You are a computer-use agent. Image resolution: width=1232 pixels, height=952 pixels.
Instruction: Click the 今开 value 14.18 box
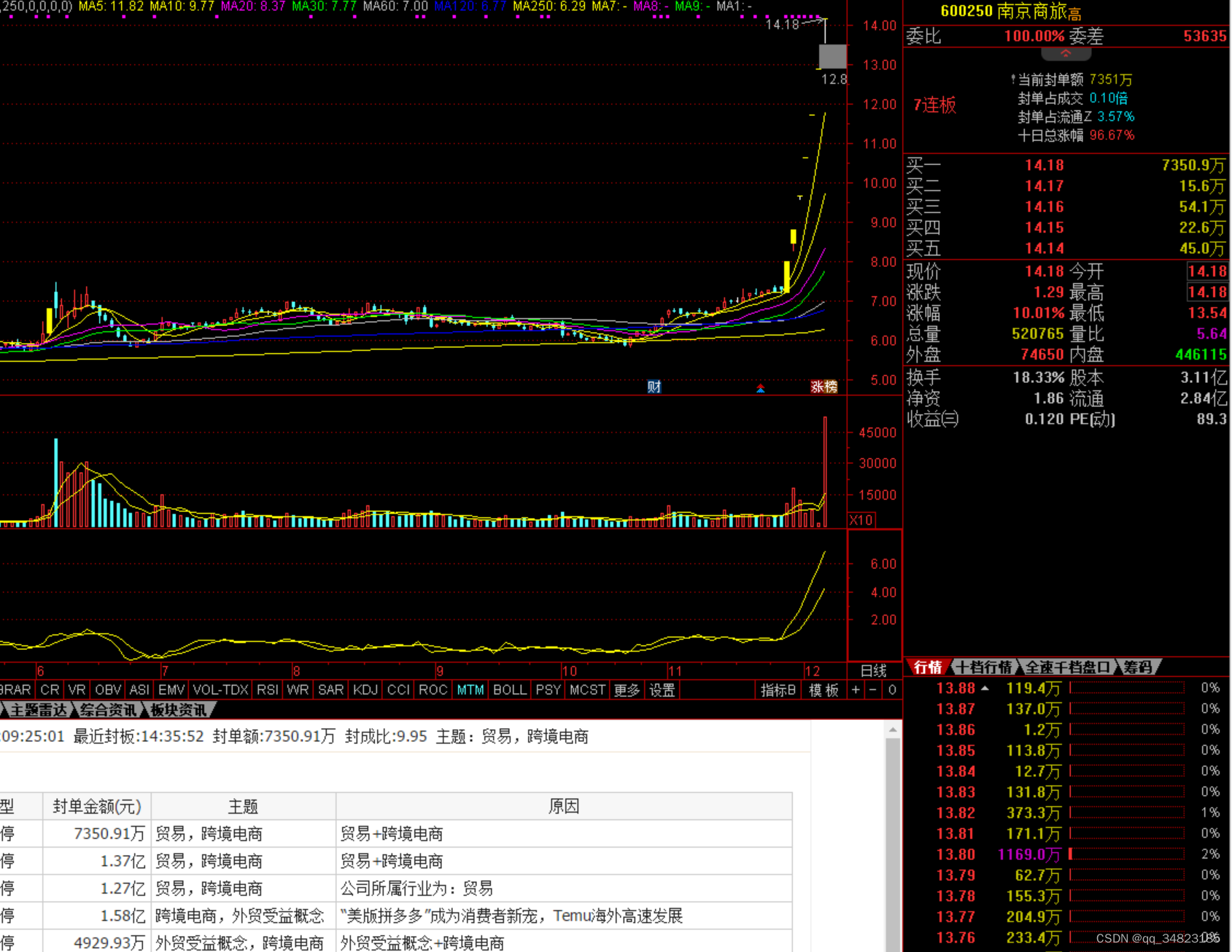[x=1207, y=271]
